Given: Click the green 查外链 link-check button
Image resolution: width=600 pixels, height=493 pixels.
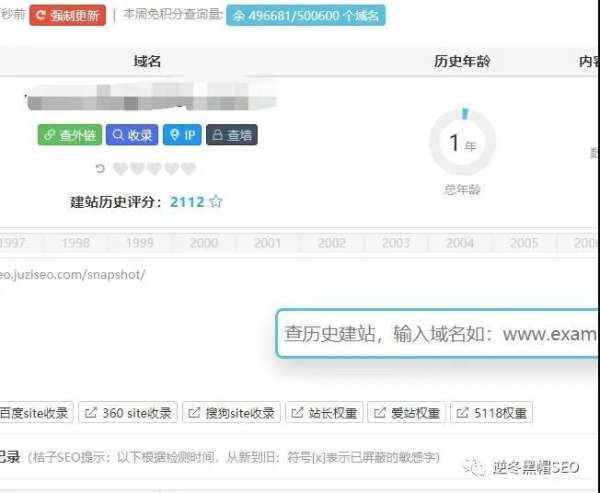Looking at the screenshot, I should click(x=70, y=135).
